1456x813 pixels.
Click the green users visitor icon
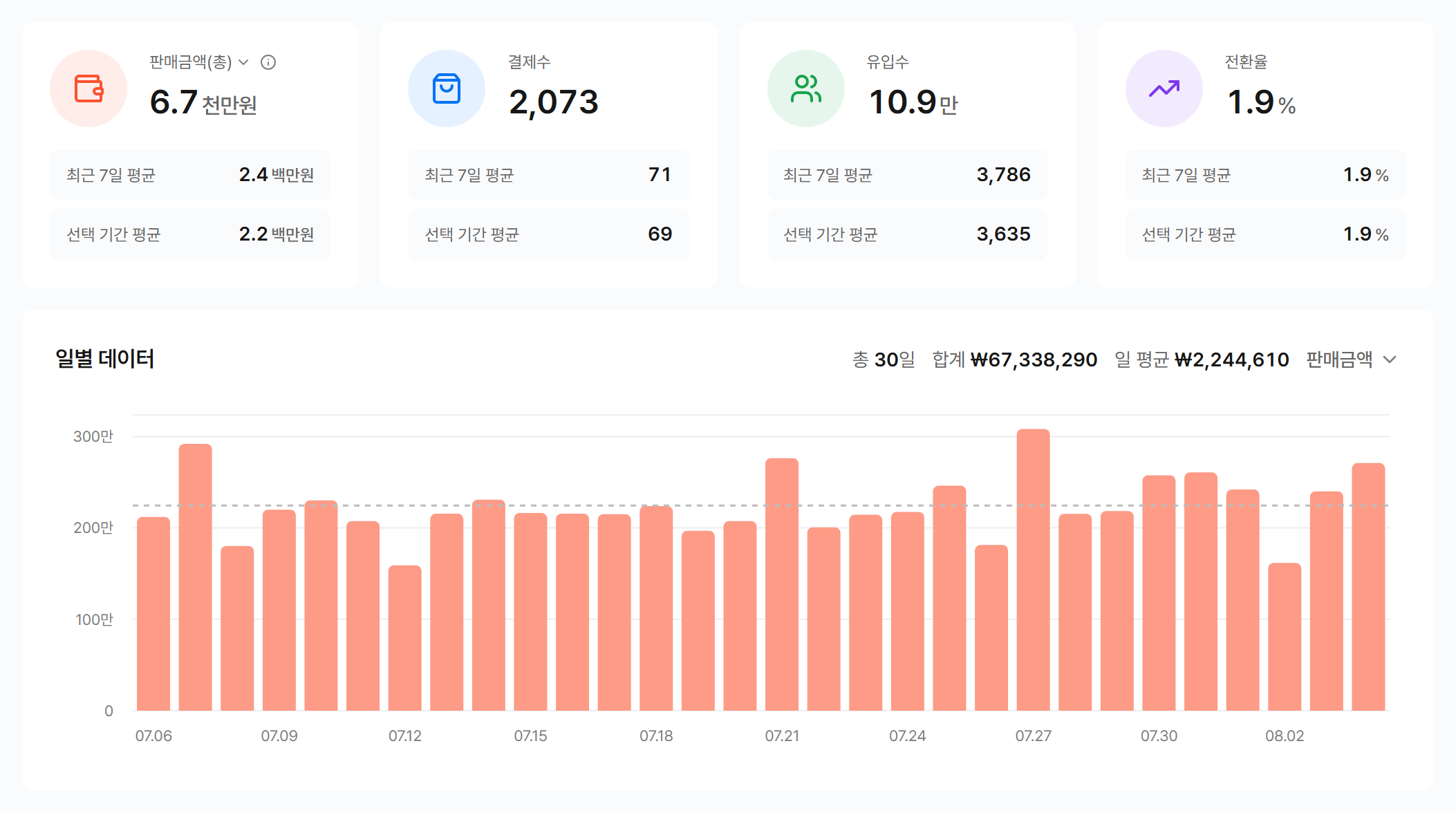[806, 88]
